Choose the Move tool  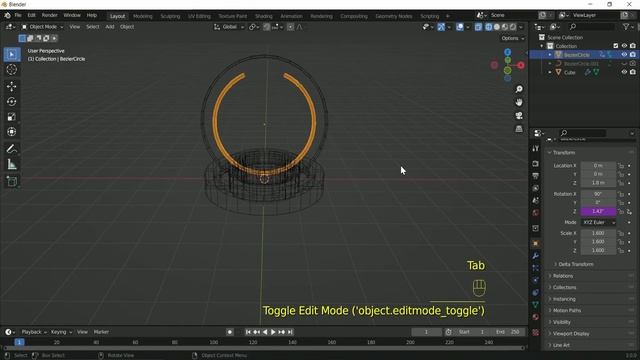[12, 86]
